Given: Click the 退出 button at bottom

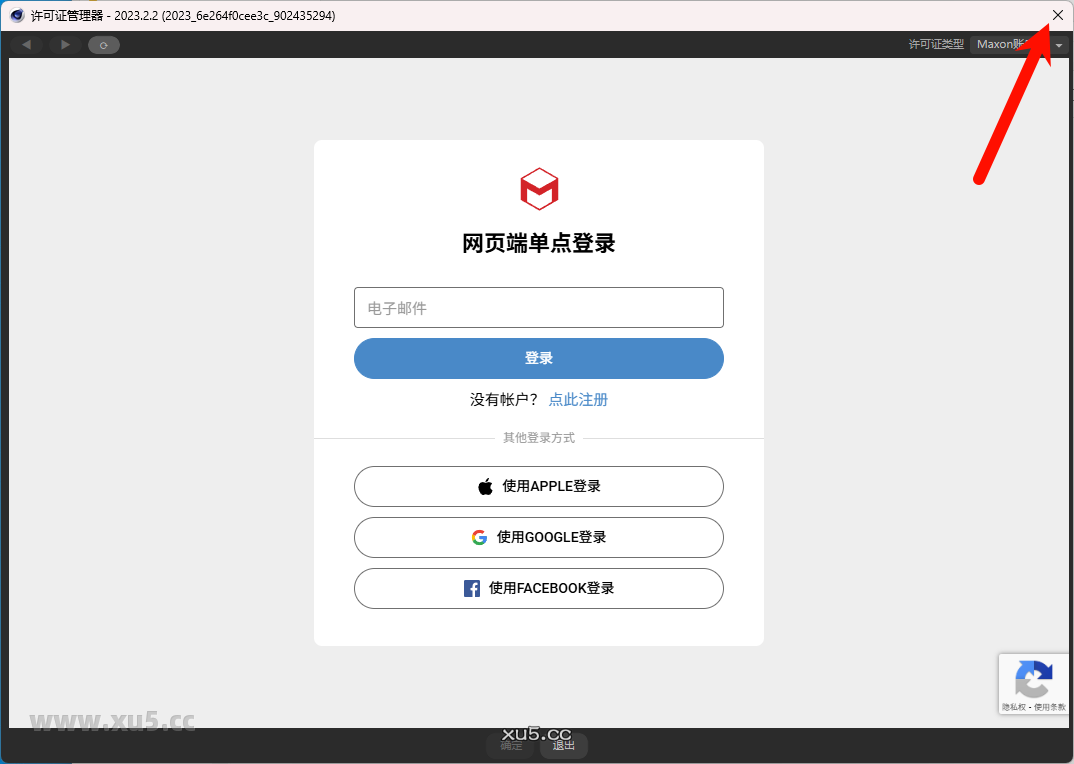Looking at the screenshot, I should 564,746.
